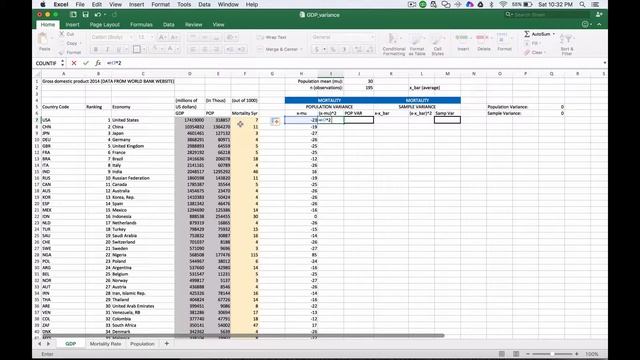Viewport: 640px width, 360px height.
Task: Open Insert Function via fx icon
Action: coord(98,63)
